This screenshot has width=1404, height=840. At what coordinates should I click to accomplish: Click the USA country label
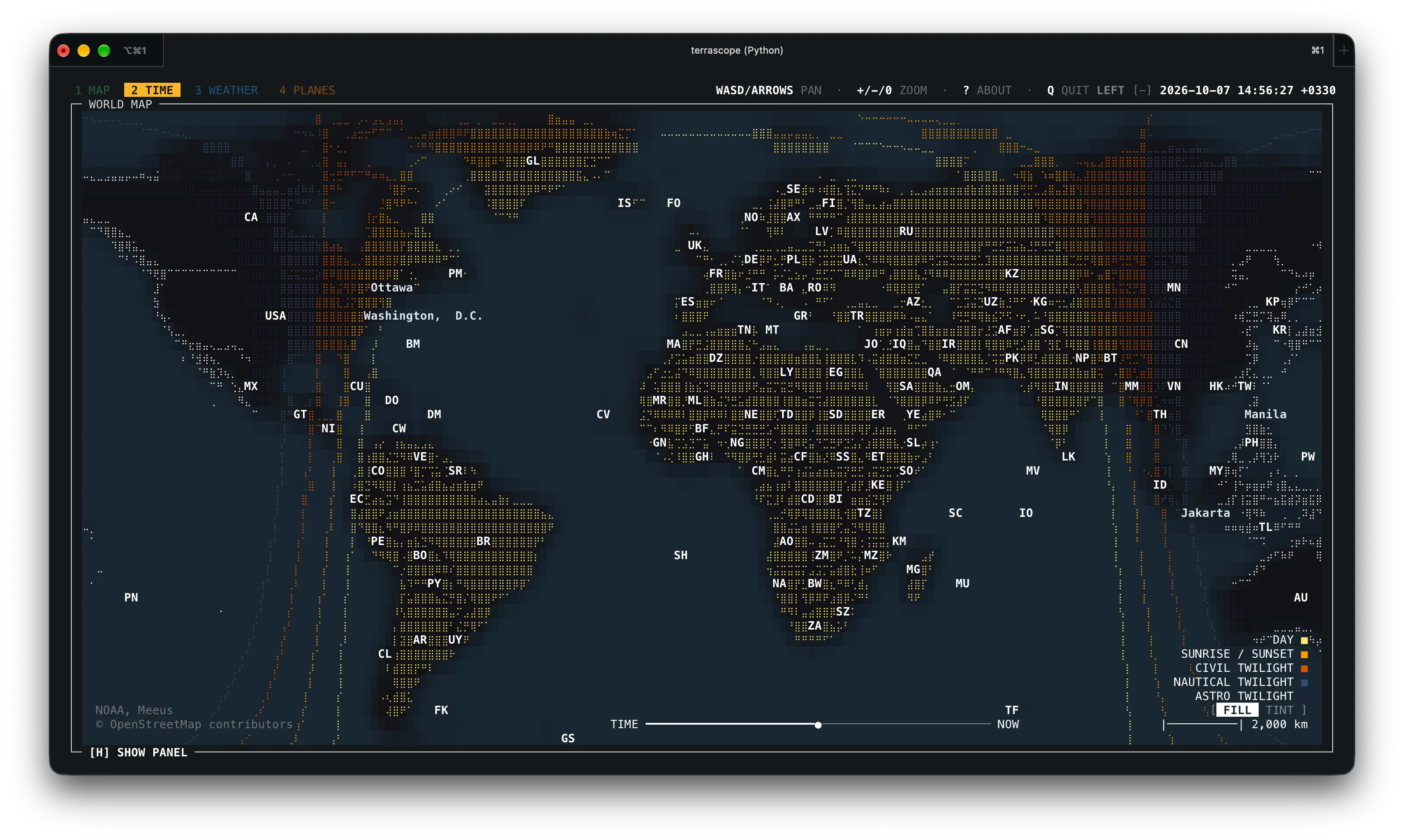coord(275,316)
